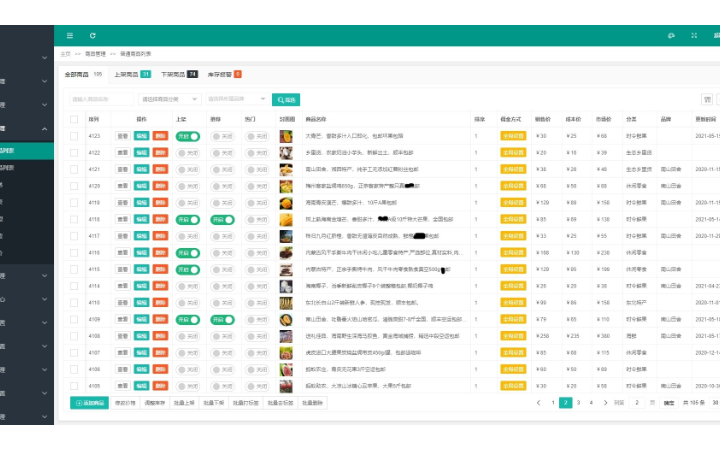The image size is (720, 450).
Task: Toggle the 上架 switch for item 4123
Action: pos(188,136)
